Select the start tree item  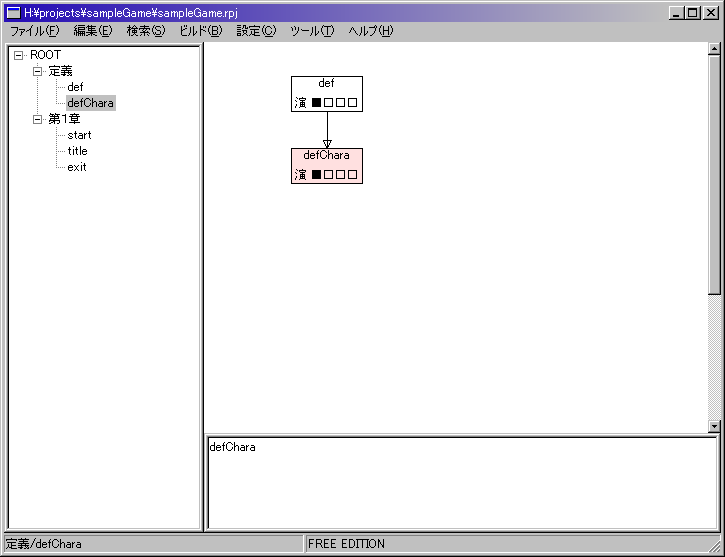coord(80,135)
